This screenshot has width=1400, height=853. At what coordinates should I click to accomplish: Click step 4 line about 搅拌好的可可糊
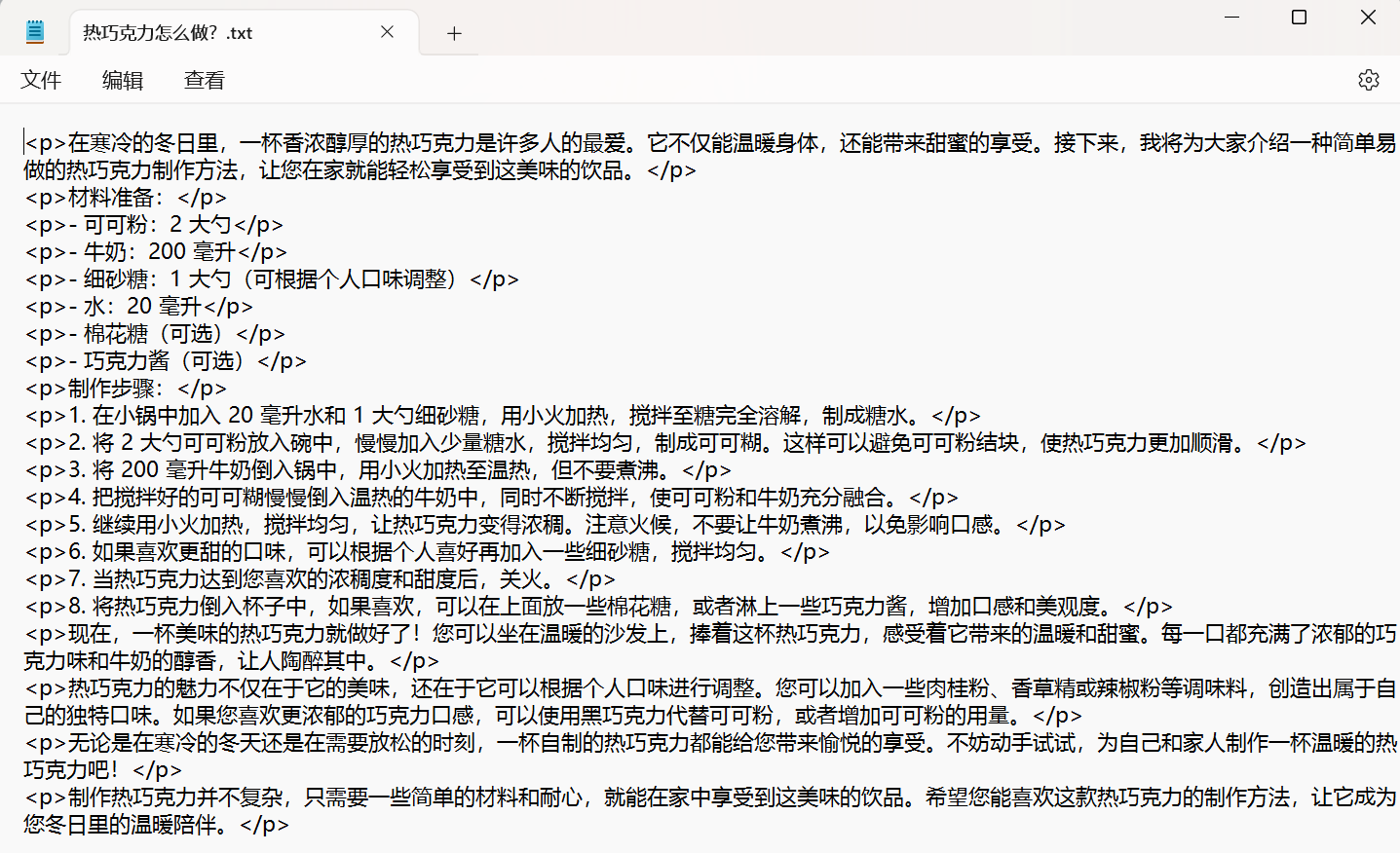492,498
